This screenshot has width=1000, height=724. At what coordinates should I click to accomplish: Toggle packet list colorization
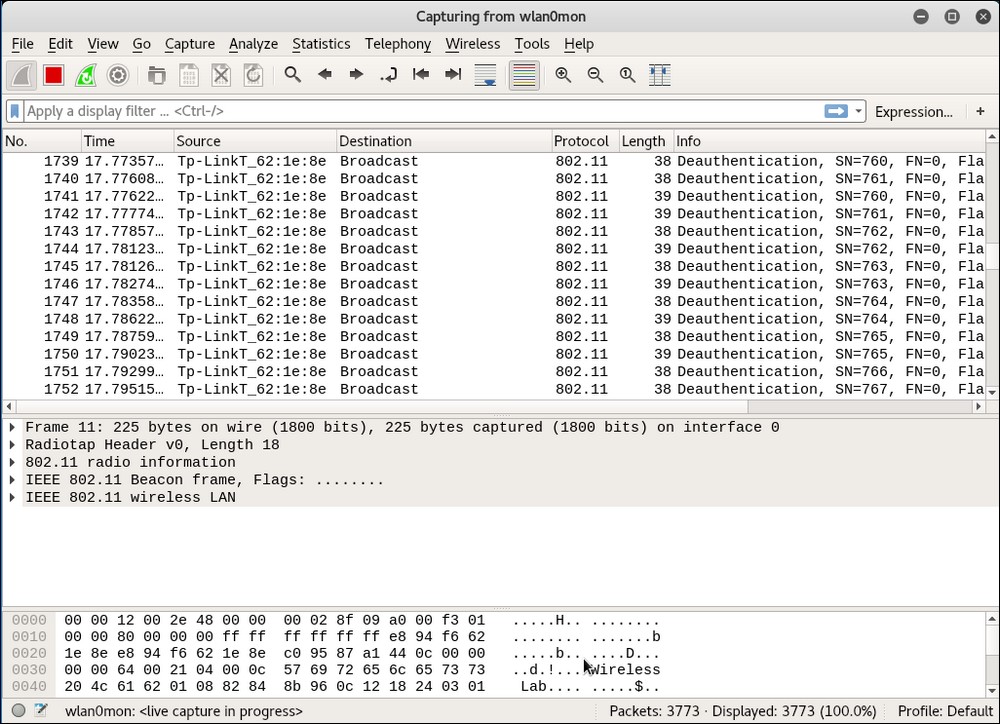524,75
